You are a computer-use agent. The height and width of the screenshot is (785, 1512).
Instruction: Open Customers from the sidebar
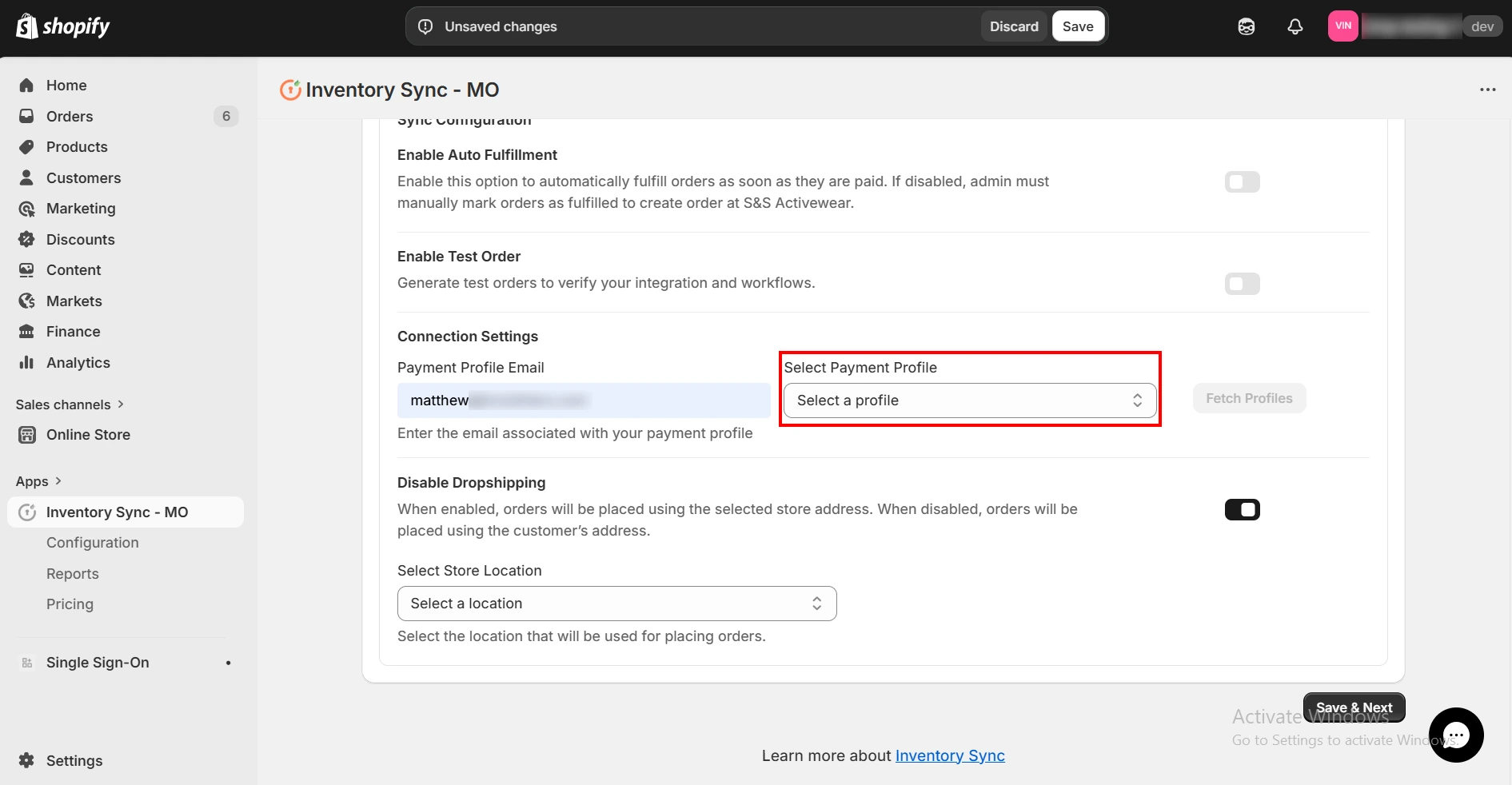[x=83, y=177]
